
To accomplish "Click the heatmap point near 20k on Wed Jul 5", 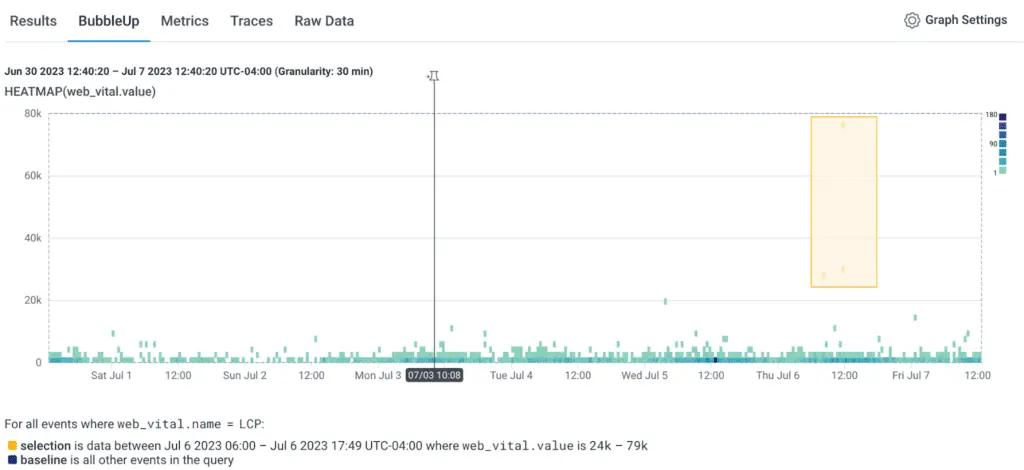I will 665,300.
